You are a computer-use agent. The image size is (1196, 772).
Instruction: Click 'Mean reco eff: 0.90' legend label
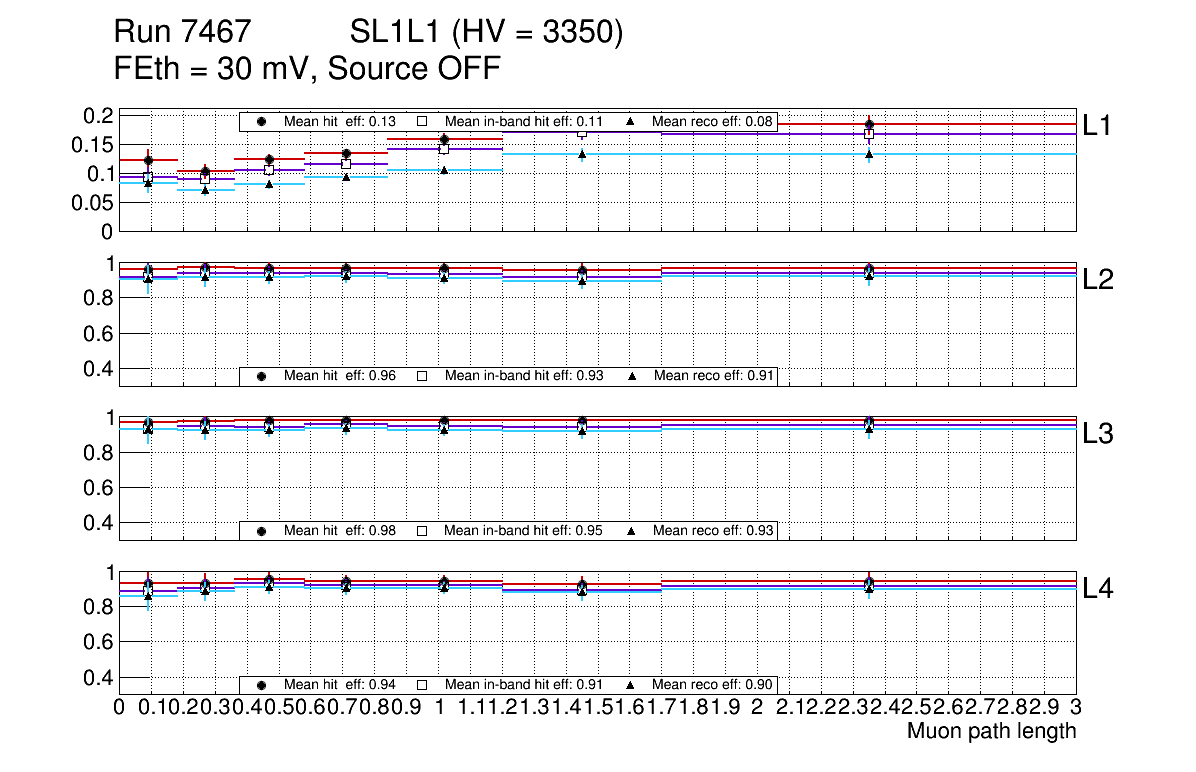pyautogui.click(x=712, y=685)
